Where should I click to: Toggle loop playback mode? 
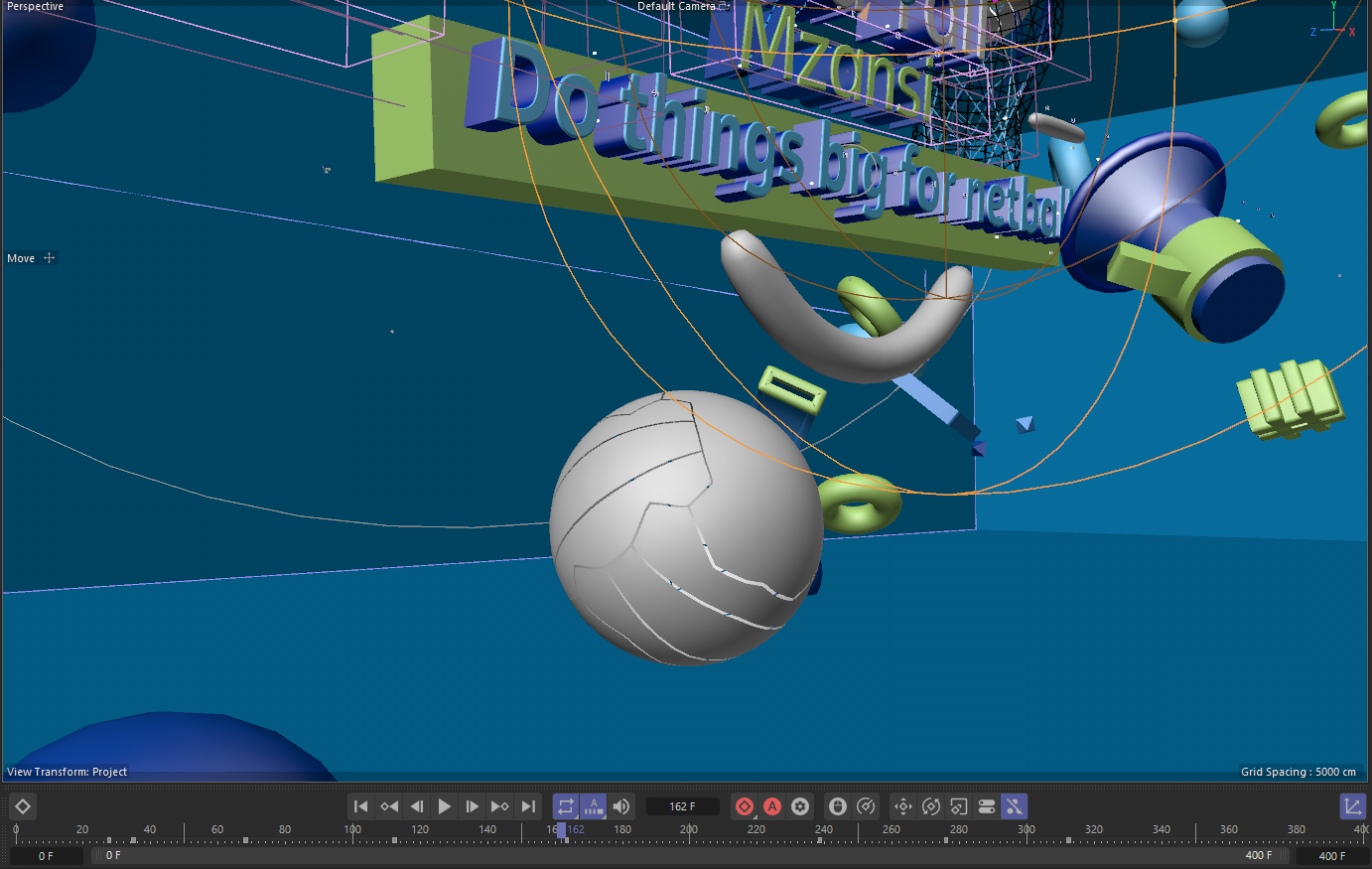tap(566, 806)
